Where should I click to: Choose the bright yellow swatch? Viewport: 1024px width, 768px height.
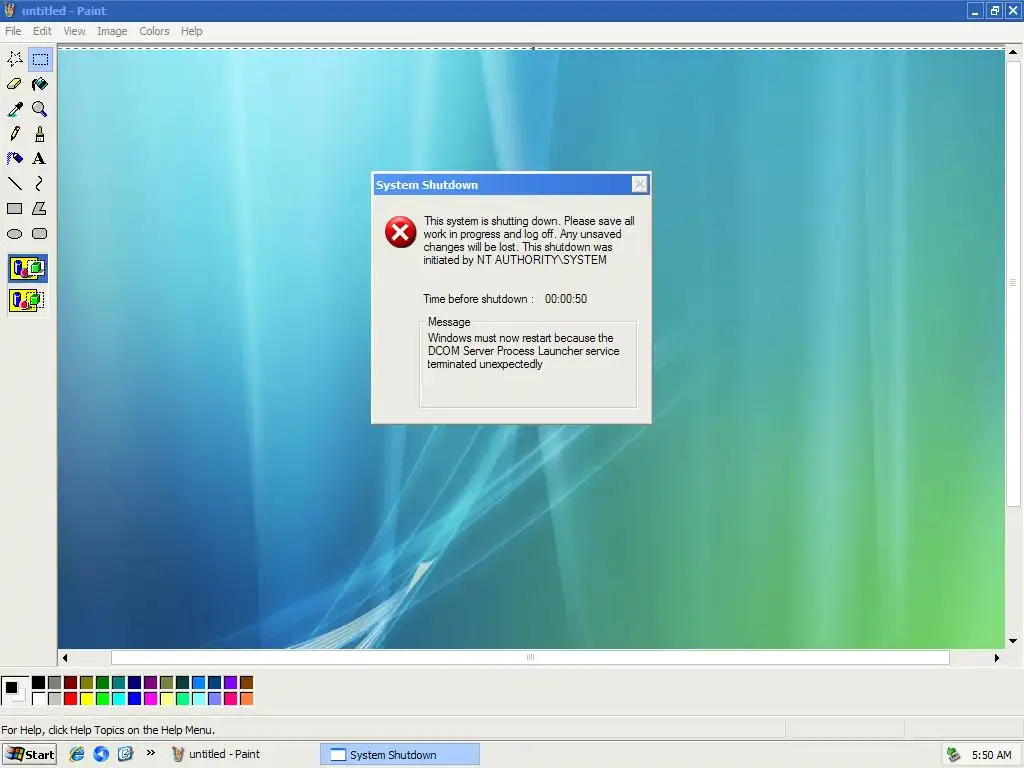click(x=86, y=699)
